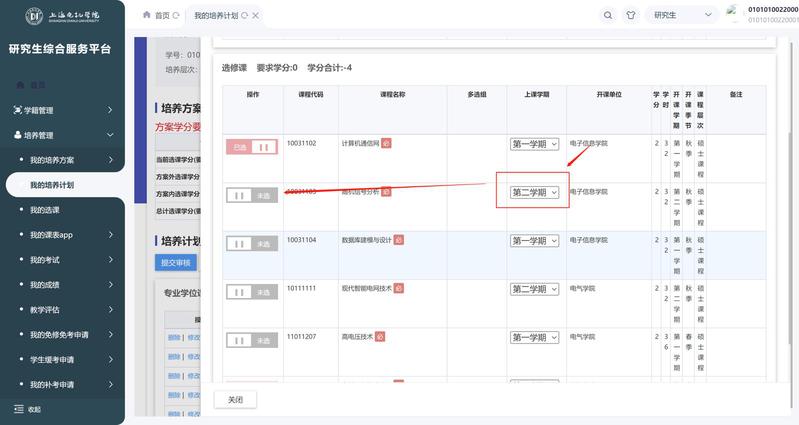Click the blue 提交审核 button

pyautogui.click(x=176, y=263)
